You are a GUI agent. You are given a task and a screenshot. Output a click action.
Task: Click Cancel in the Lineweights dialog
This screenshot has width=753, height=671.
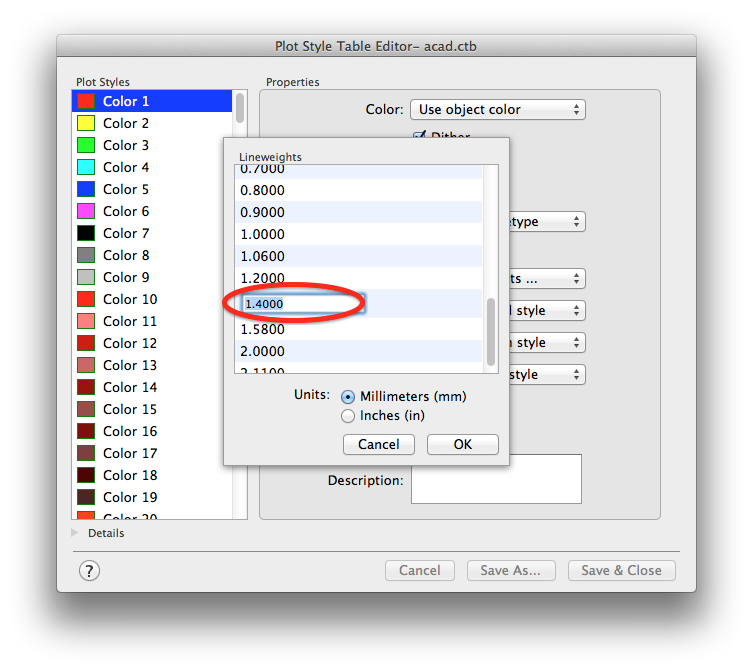pyautogui.click(x=378, y=444)
